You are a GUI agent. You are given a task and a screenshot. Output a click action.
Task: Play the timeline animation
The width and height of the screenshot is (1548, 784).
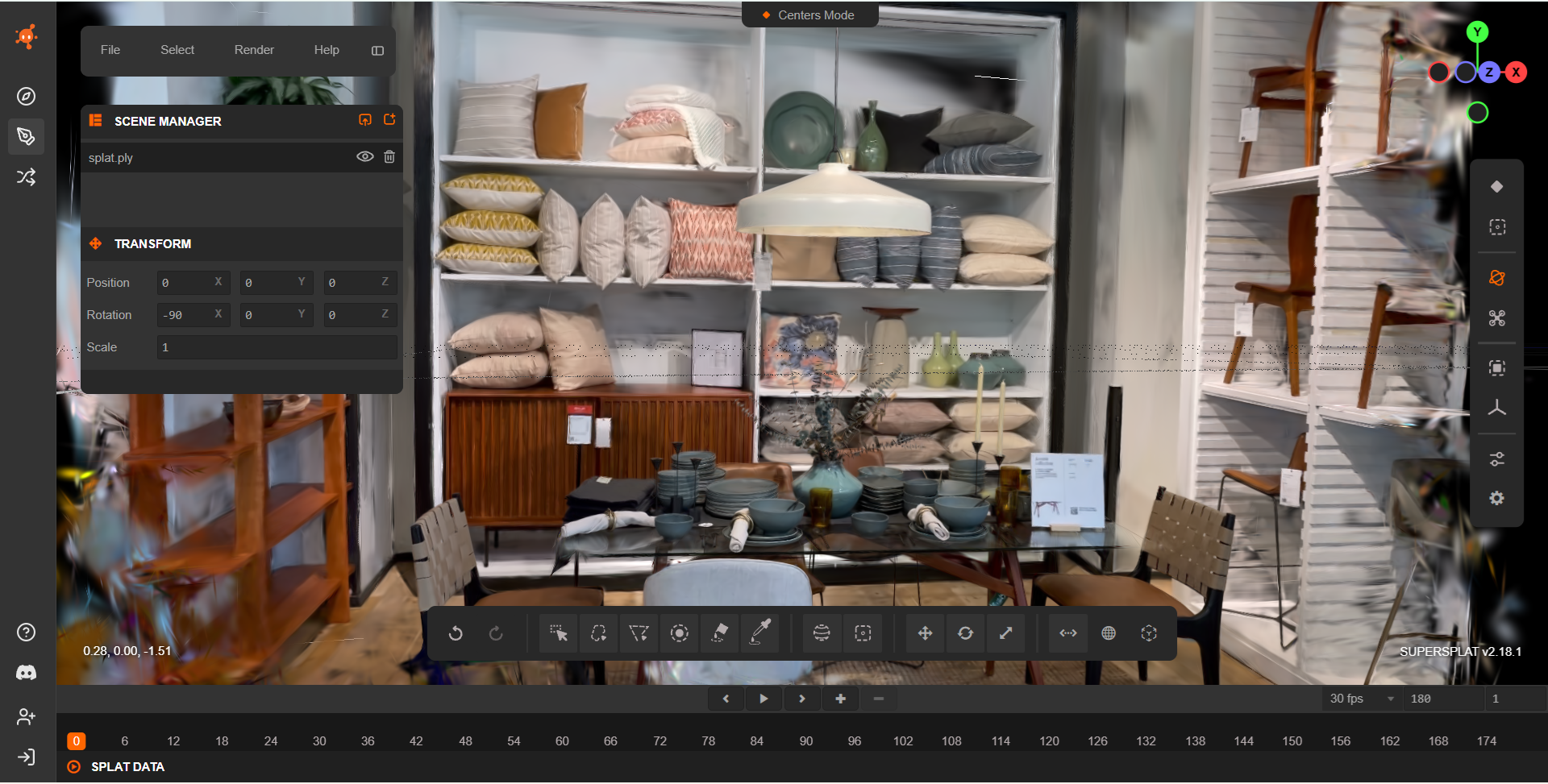click(x=764, y=699)
